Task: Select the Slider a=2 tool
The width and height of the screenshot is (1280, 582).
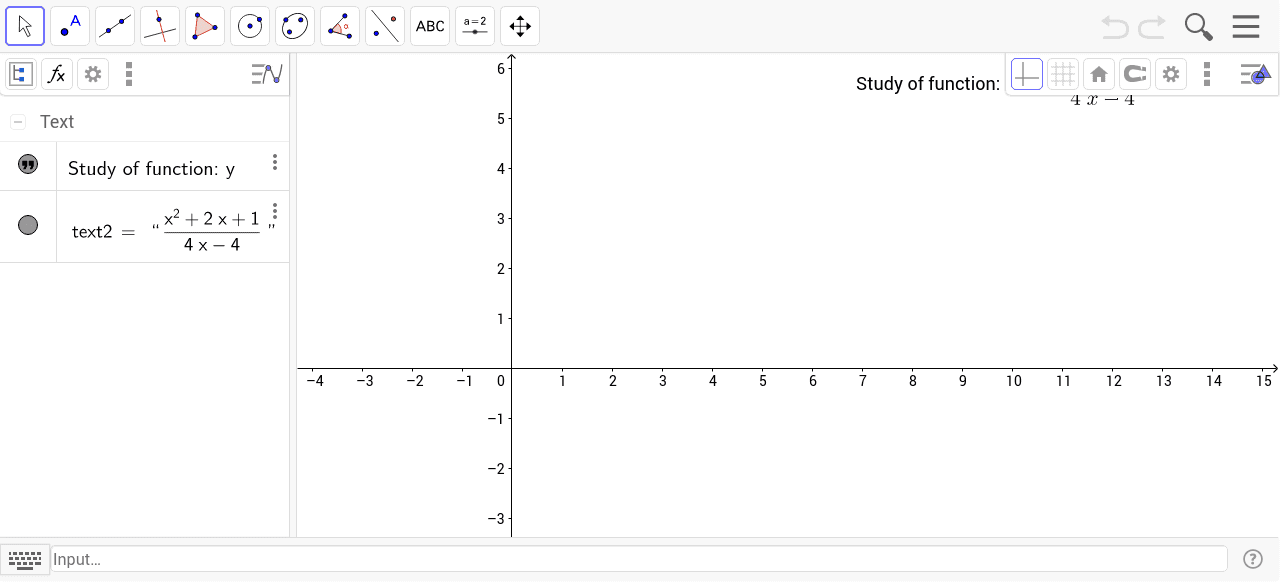Action: click(x=475, y=26)
